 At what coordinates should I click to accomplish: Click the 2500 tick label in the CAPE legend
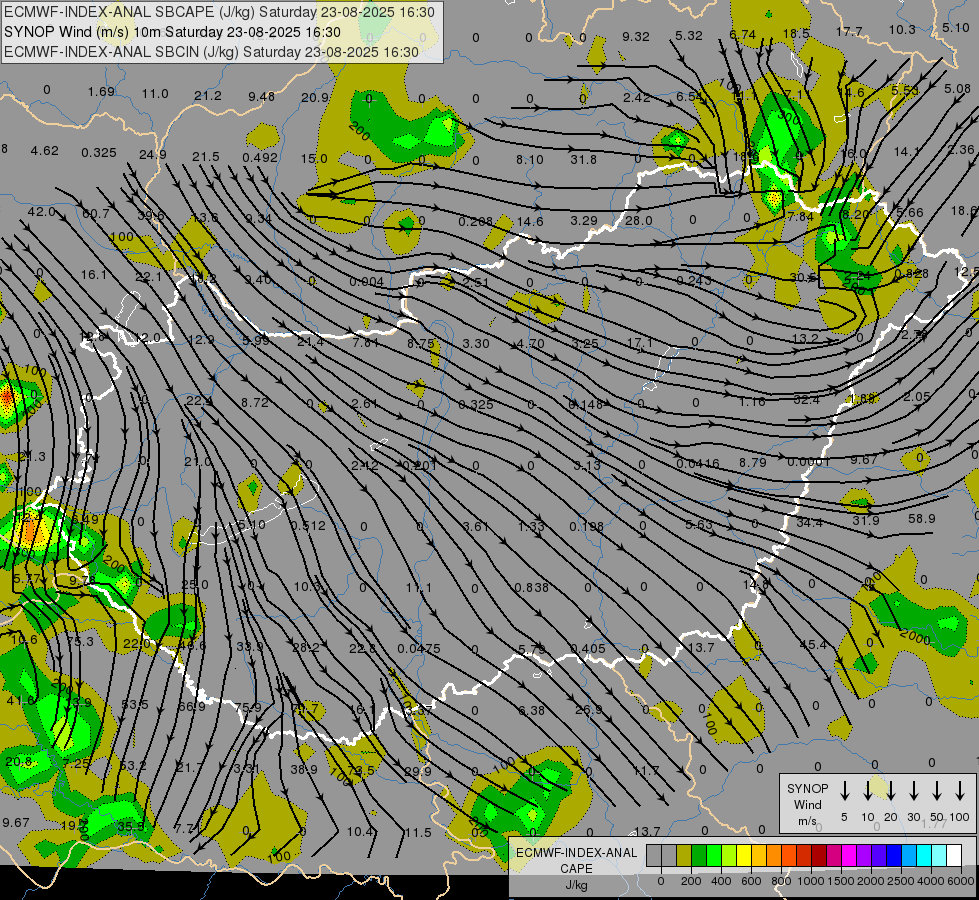pos(900,881)
